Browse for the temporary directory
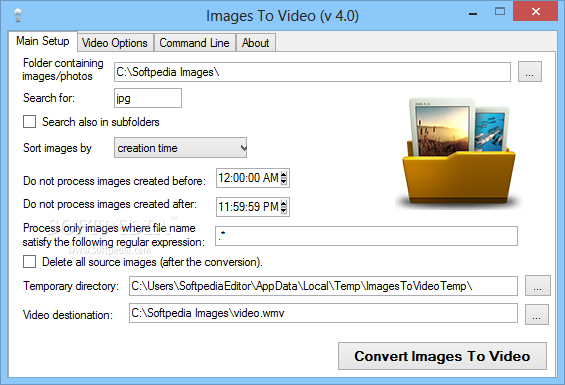This screenshot has width=565, height=385. (537, 286)
